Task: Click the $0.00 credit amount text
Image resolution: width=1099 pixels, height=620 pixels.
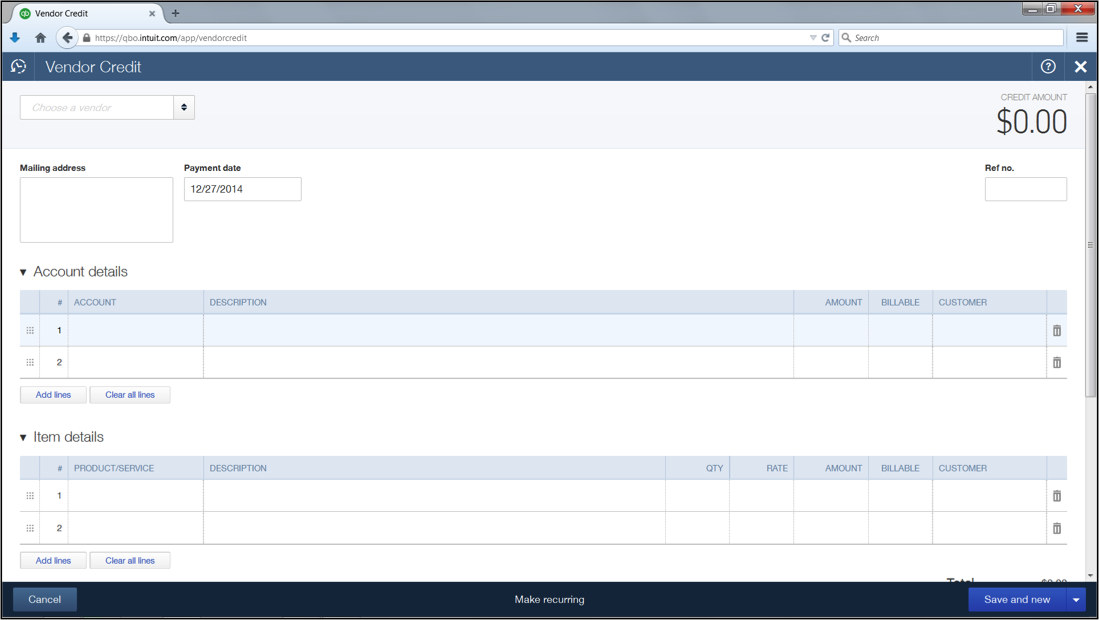Action: tap(1032, 122)
